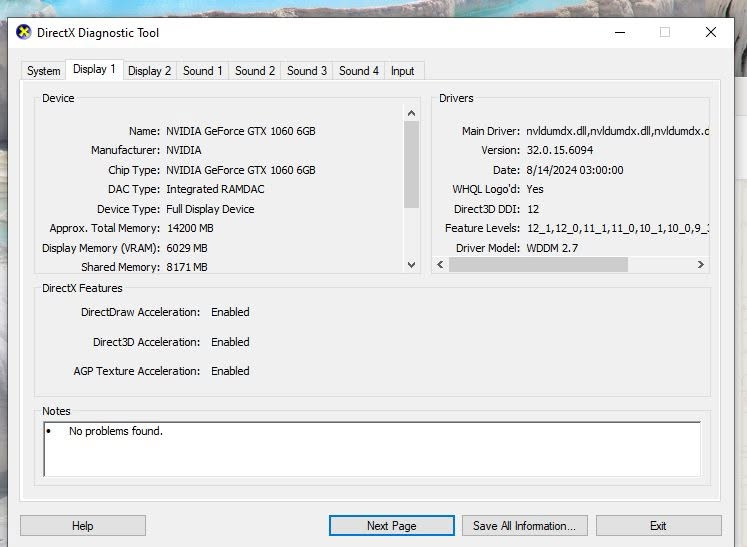Select the Display 1 tab
747x547 pixels.
pos(94,69)
